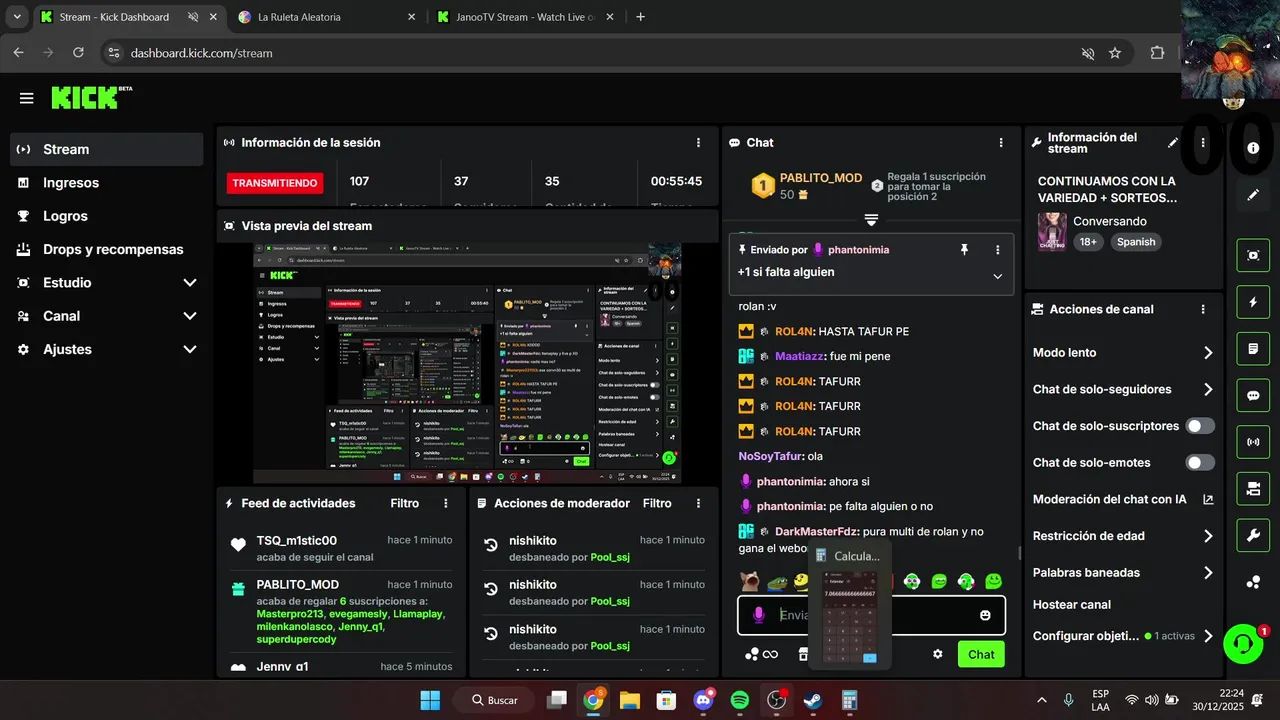
Task: Click Filtro in Feed de actividades
Action: 405,503
